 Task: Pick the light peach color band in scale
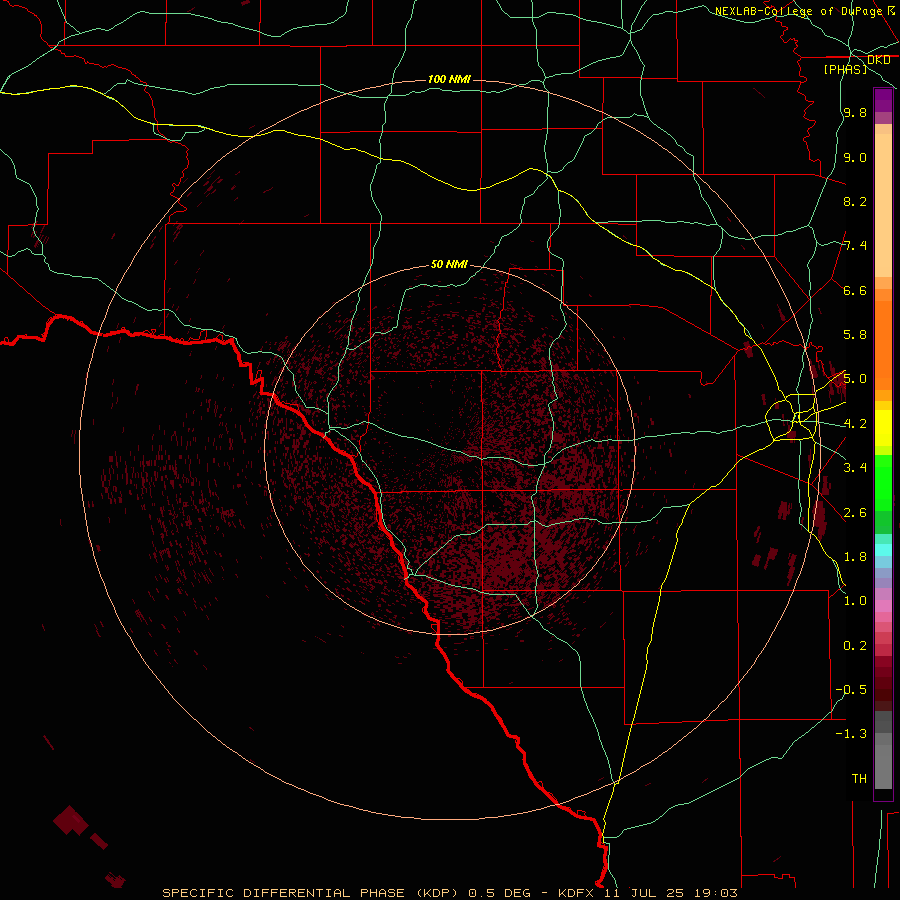point(883,205)
